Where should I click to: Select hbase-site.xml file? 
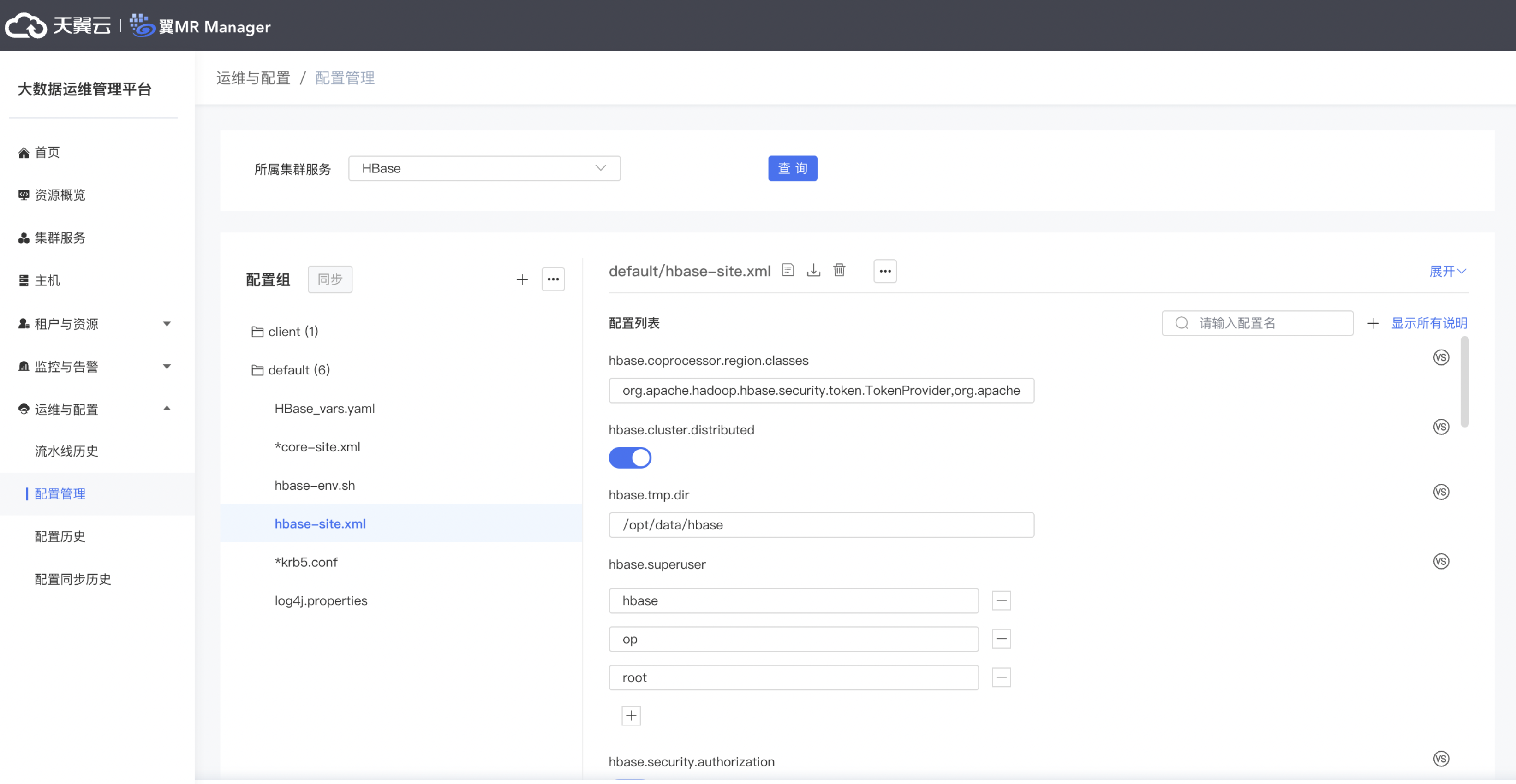pyautogui.click(x=320, y=523)
